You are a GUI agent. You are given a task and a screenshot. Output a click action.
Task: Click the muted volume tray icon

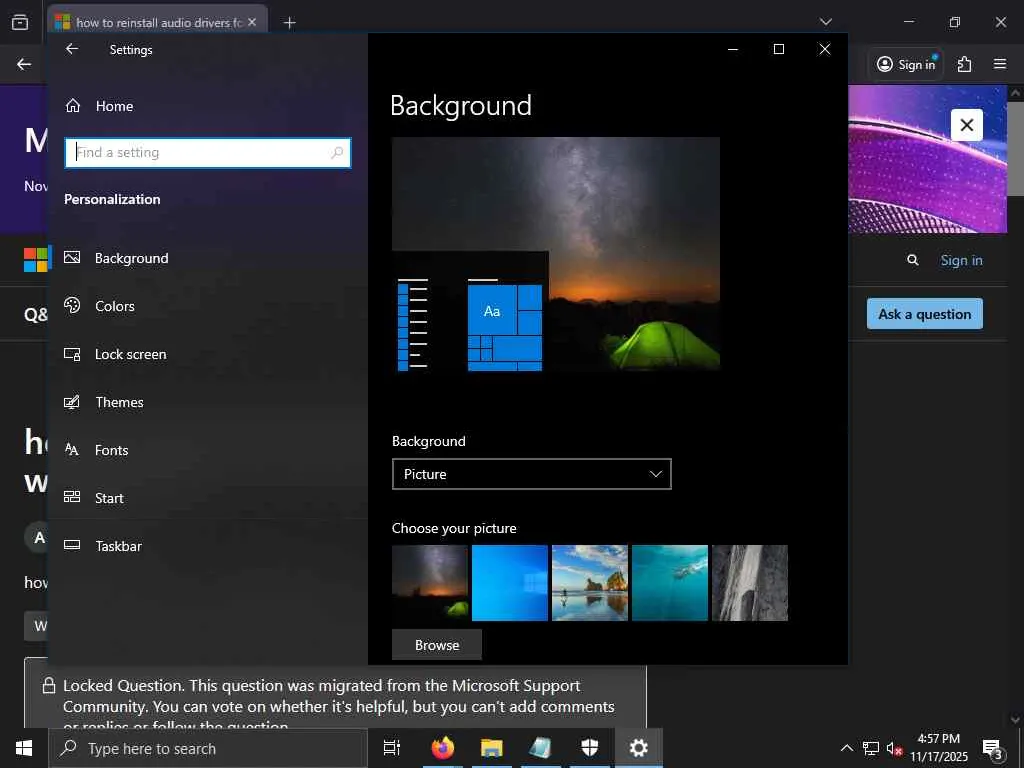pos(894,748)
